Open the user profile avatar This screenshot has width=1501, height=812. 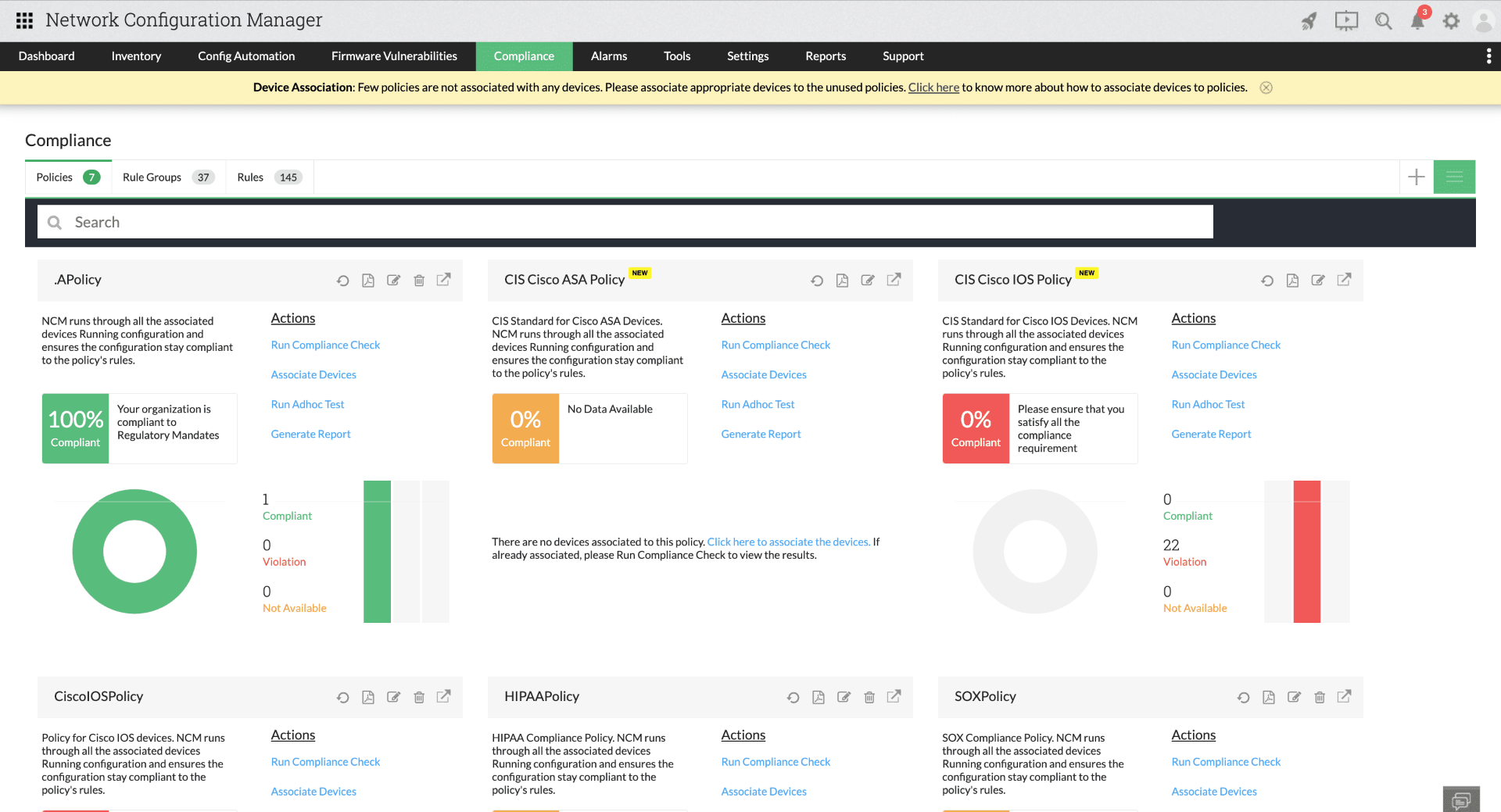(x=1483, y=21)
